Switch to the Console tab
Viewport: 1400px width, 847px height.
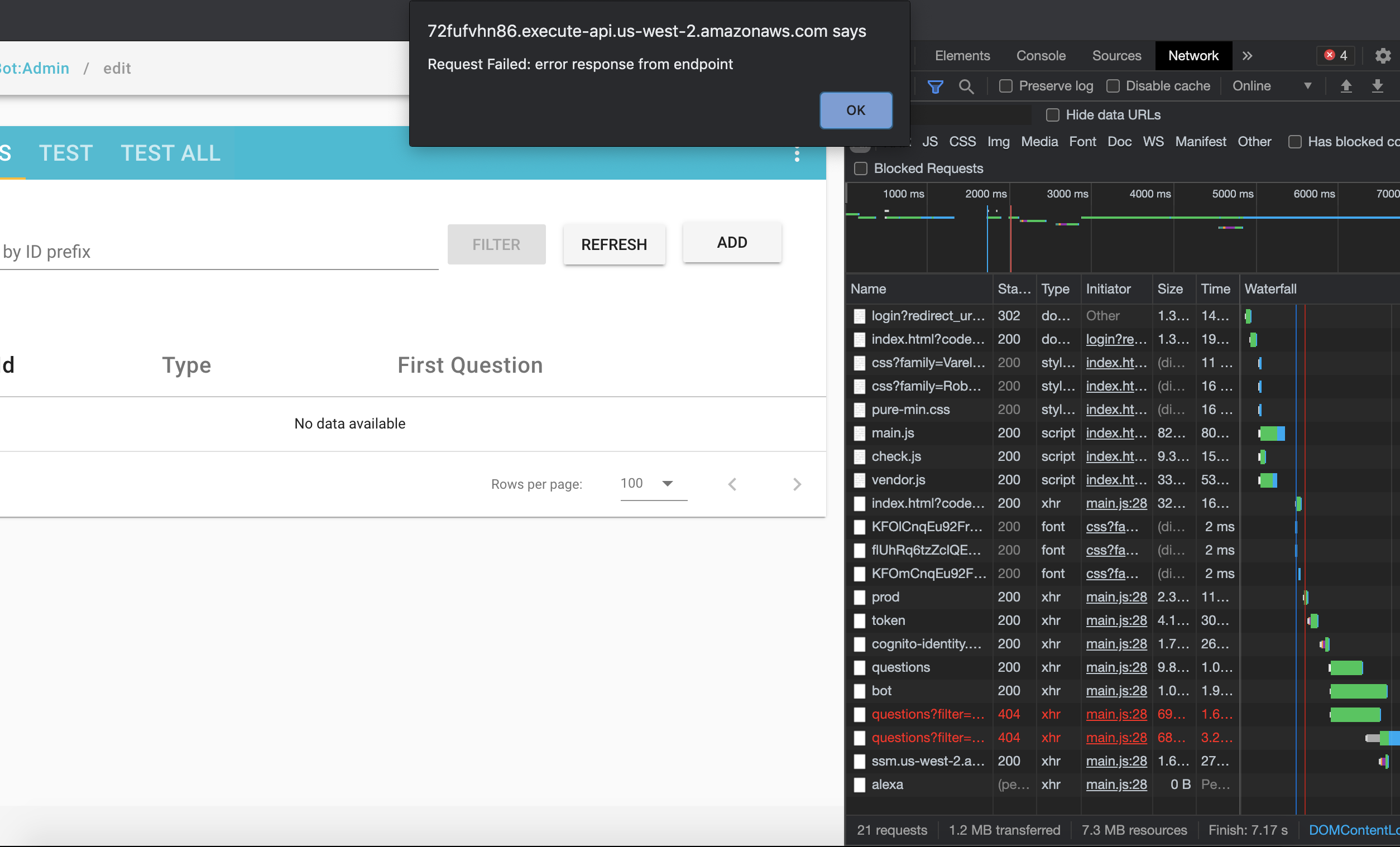(1041, 55)
